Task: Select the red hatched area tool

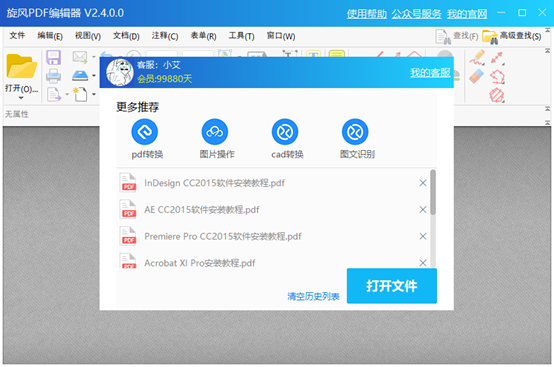Action: pos(497,95)
